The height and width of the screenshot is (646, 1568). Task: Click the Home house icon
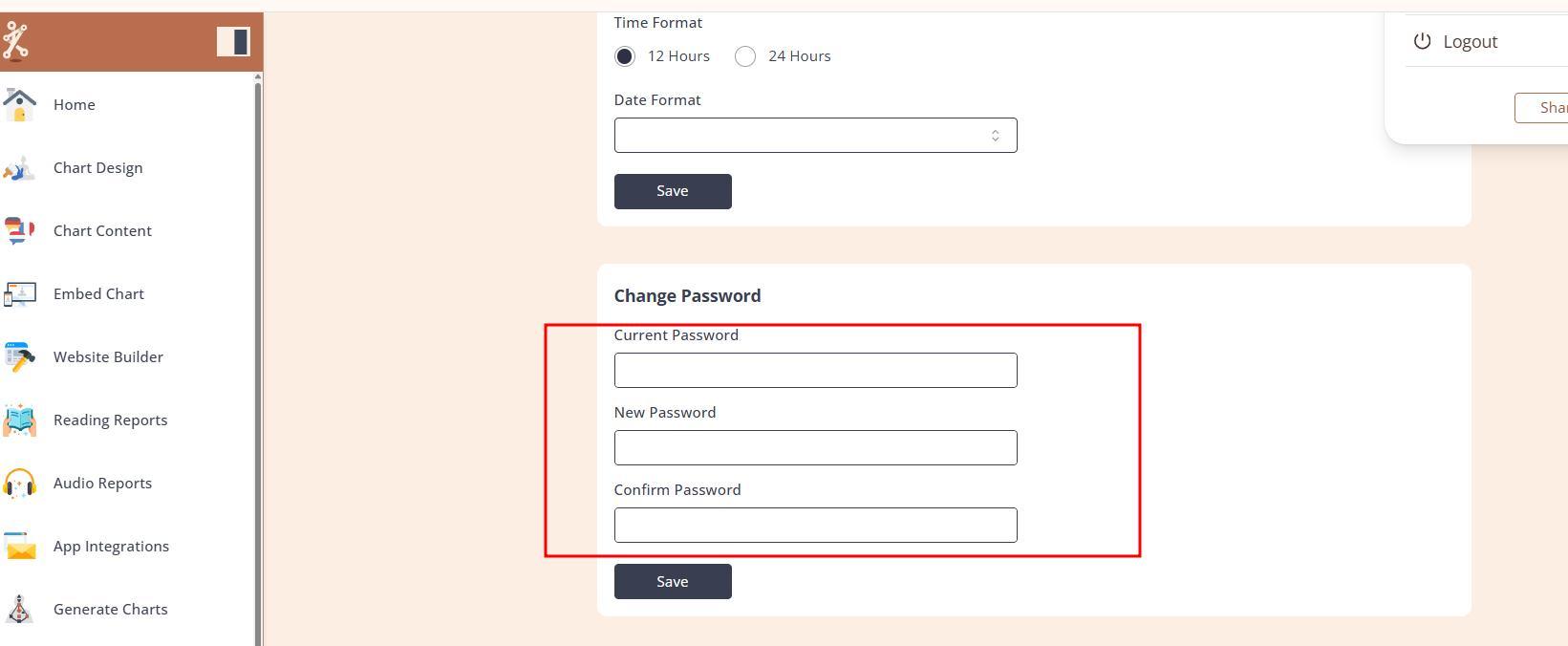19,104
